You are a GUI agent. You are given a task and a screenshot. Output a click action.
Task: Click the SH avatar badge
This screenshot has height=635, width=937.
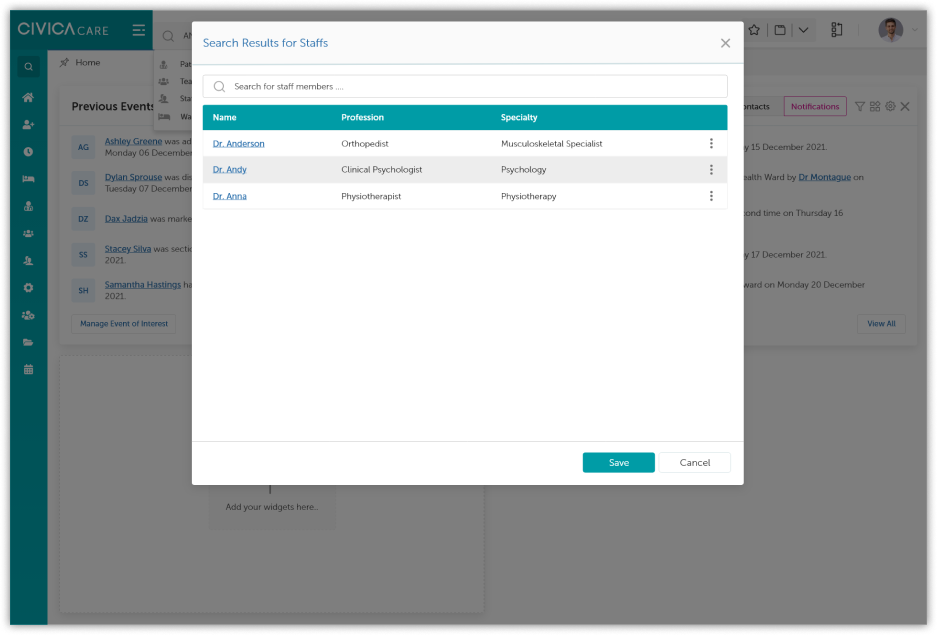pos(83,290)
